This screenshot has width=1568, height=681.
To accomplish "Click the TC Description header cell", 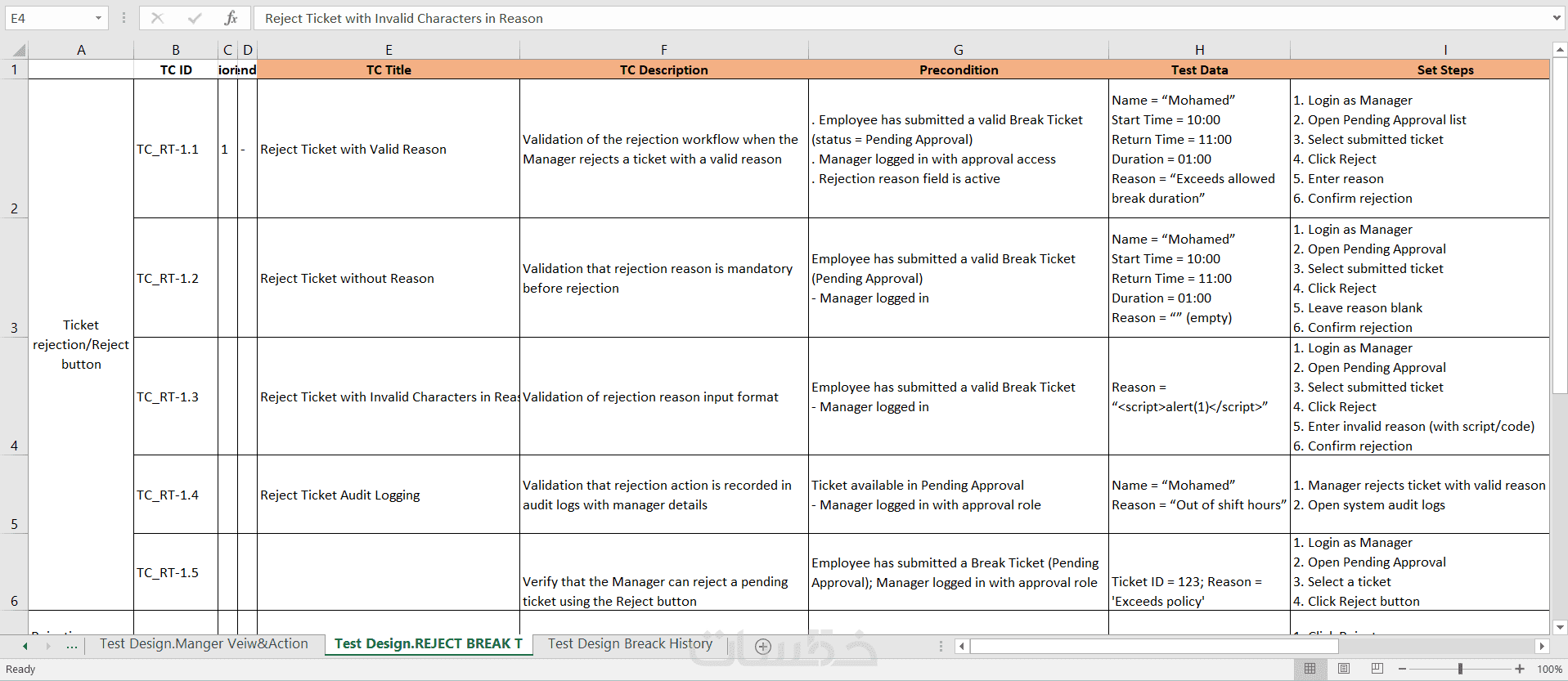I will click(x=664, y=69).
